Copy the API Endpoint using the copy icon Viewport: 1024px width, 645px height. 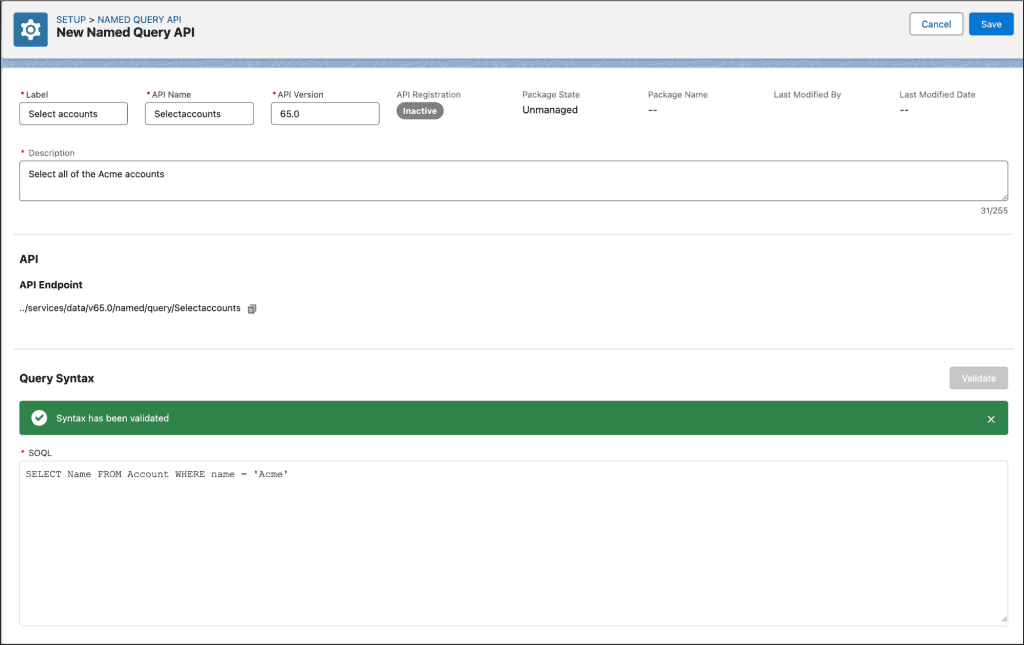[x=251, y=308]
